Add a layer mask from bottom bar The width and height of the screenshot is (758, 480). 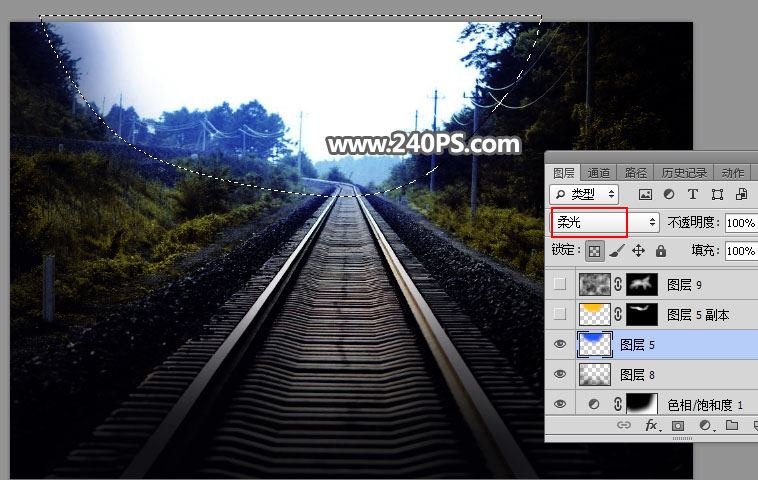tap(679, 426)
